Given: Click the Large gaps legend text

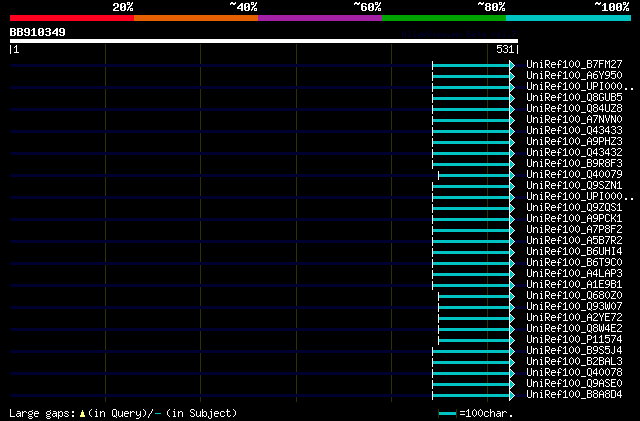Looking at the screenshot, I should coord(42,413).
